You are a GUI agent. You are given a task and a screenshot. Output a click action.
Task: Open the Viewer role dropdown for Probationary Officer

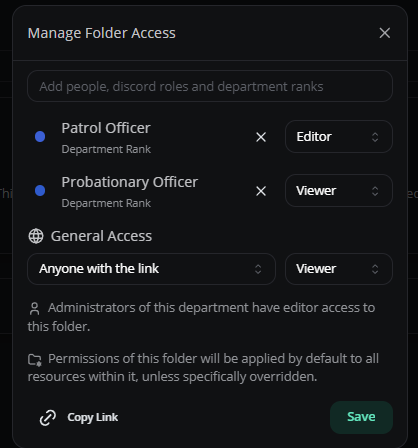click(339, 191)
